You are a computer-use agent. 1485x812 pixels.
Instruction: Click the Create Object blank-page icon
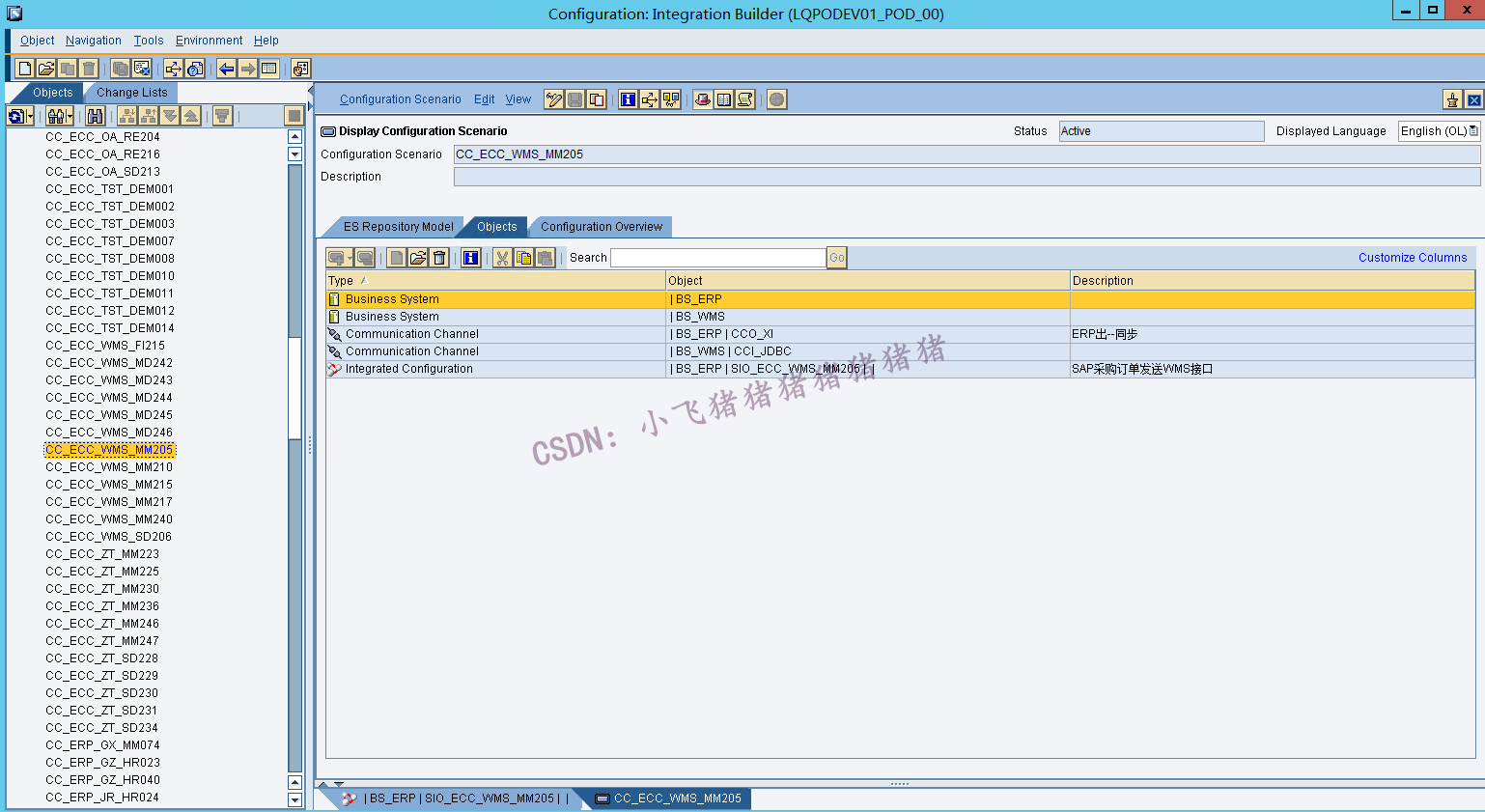click(25, 69)
